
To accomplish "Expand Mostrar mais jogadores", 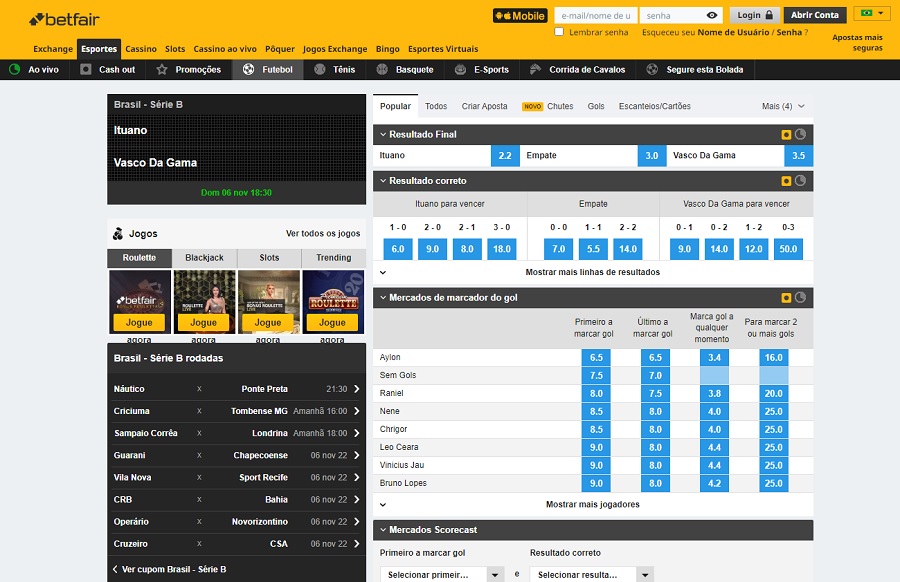I will pyautogui.click(x=593, y=505).
